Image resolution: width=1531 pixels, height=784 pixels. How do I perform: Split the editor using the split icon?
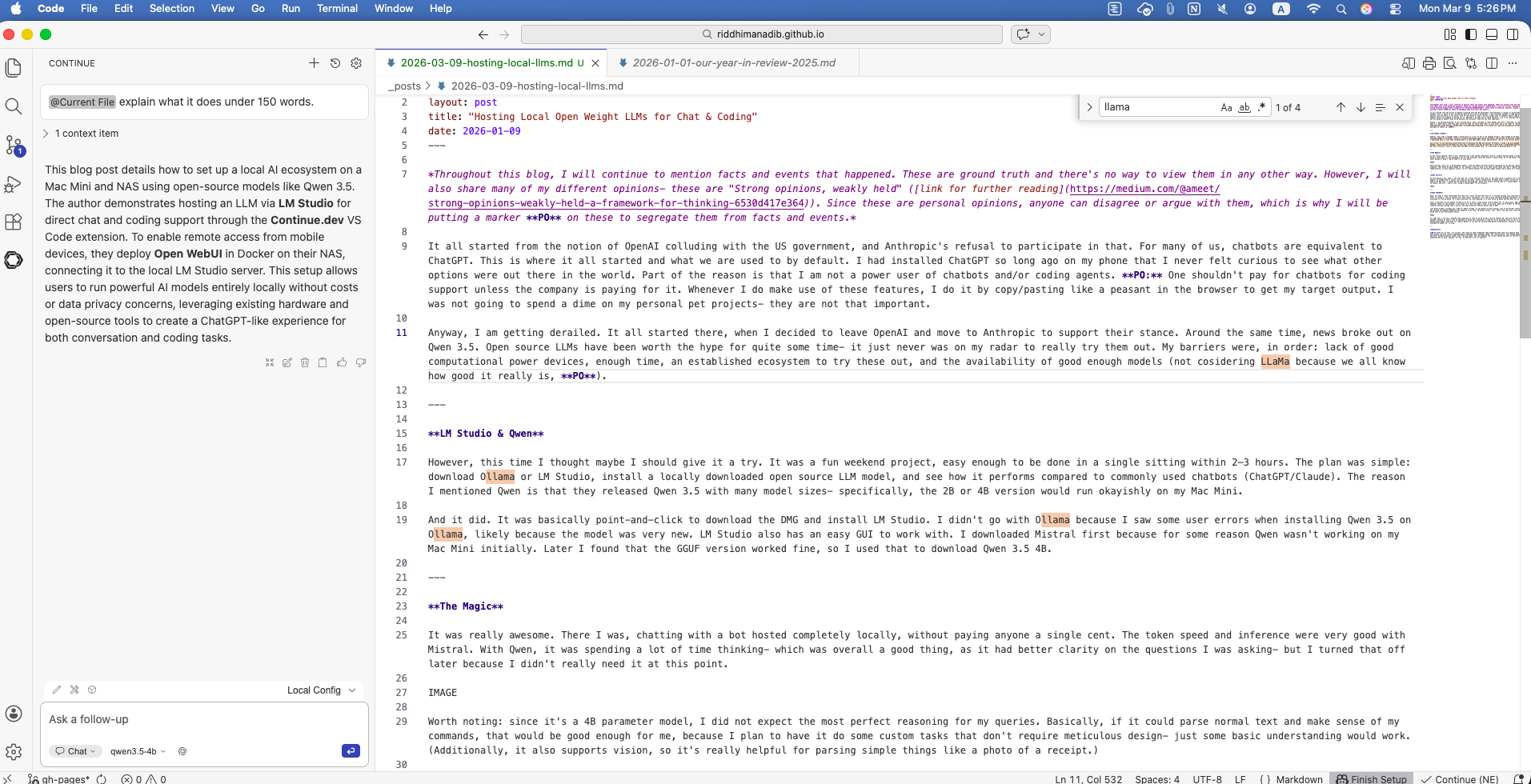[x=1492, y=63]
